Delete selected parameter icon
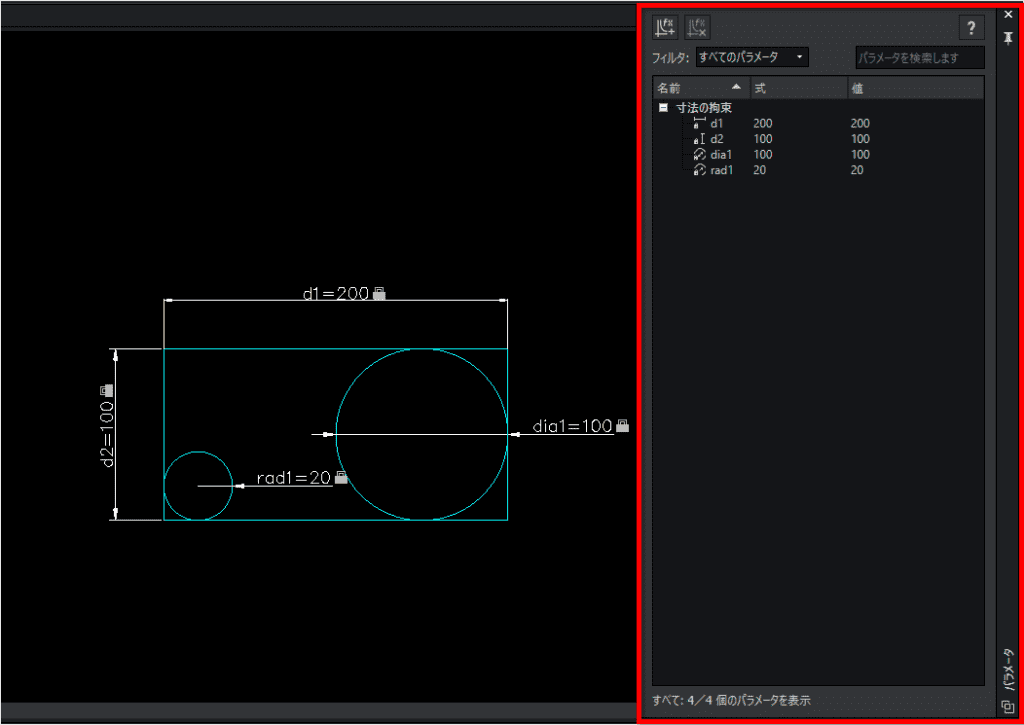Image resolution: width=1024 pixels, height=725 pixels. coord(697,27)
